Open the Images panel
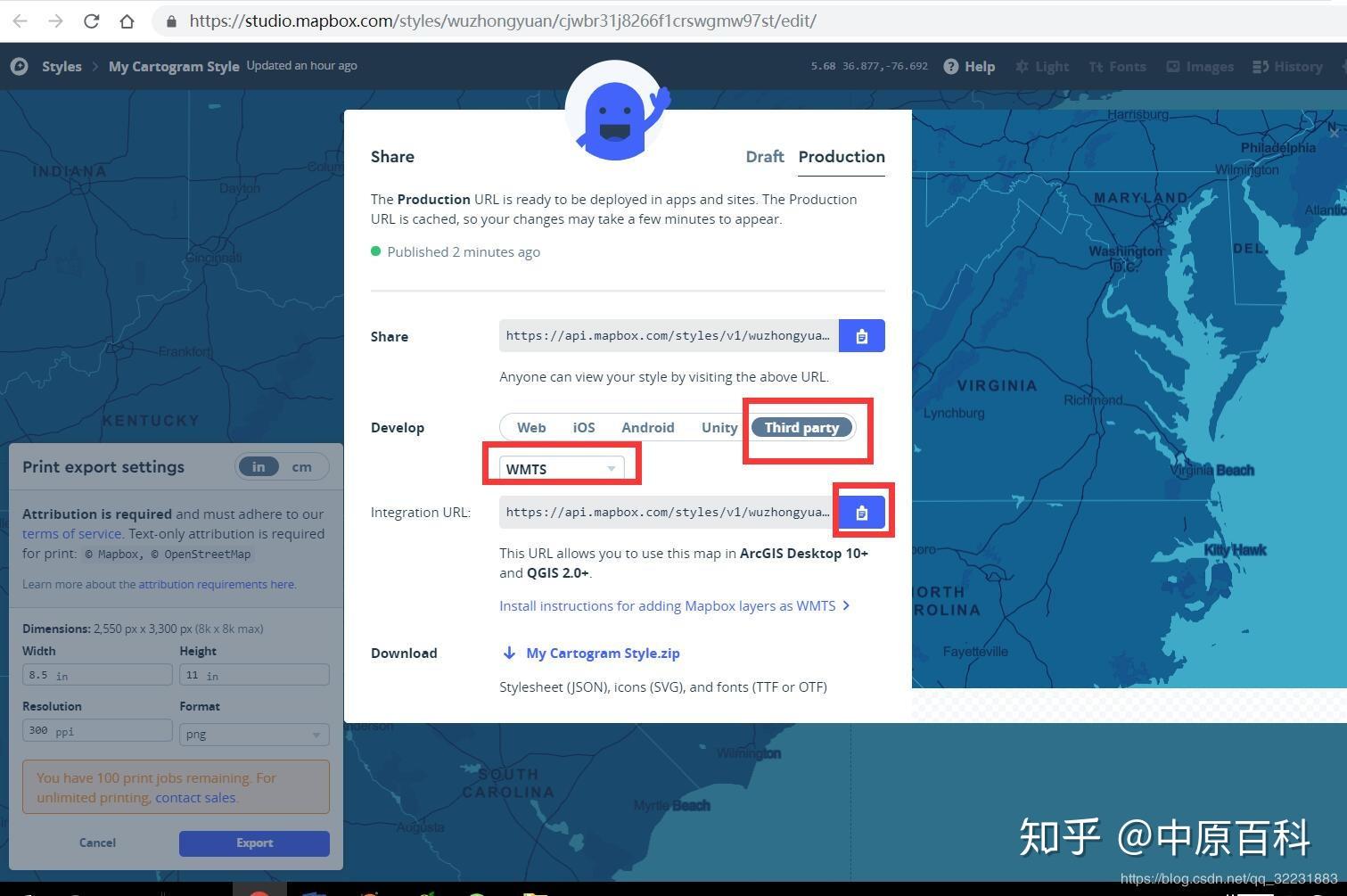This screenshot has width=1347, height=896. coord(1199,66)
